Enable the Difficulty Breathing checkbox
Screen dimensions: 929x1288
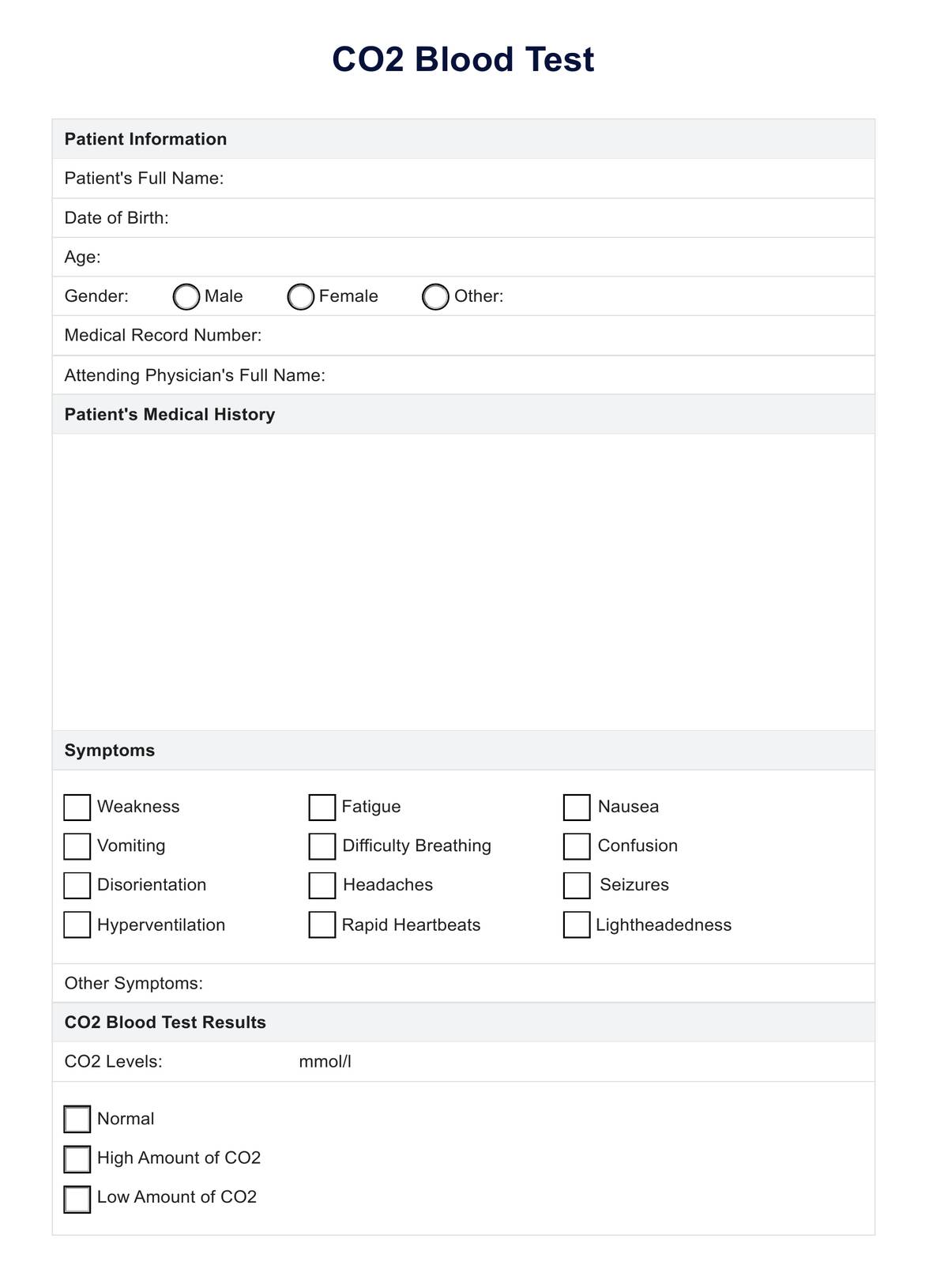(x=322, y=846)
